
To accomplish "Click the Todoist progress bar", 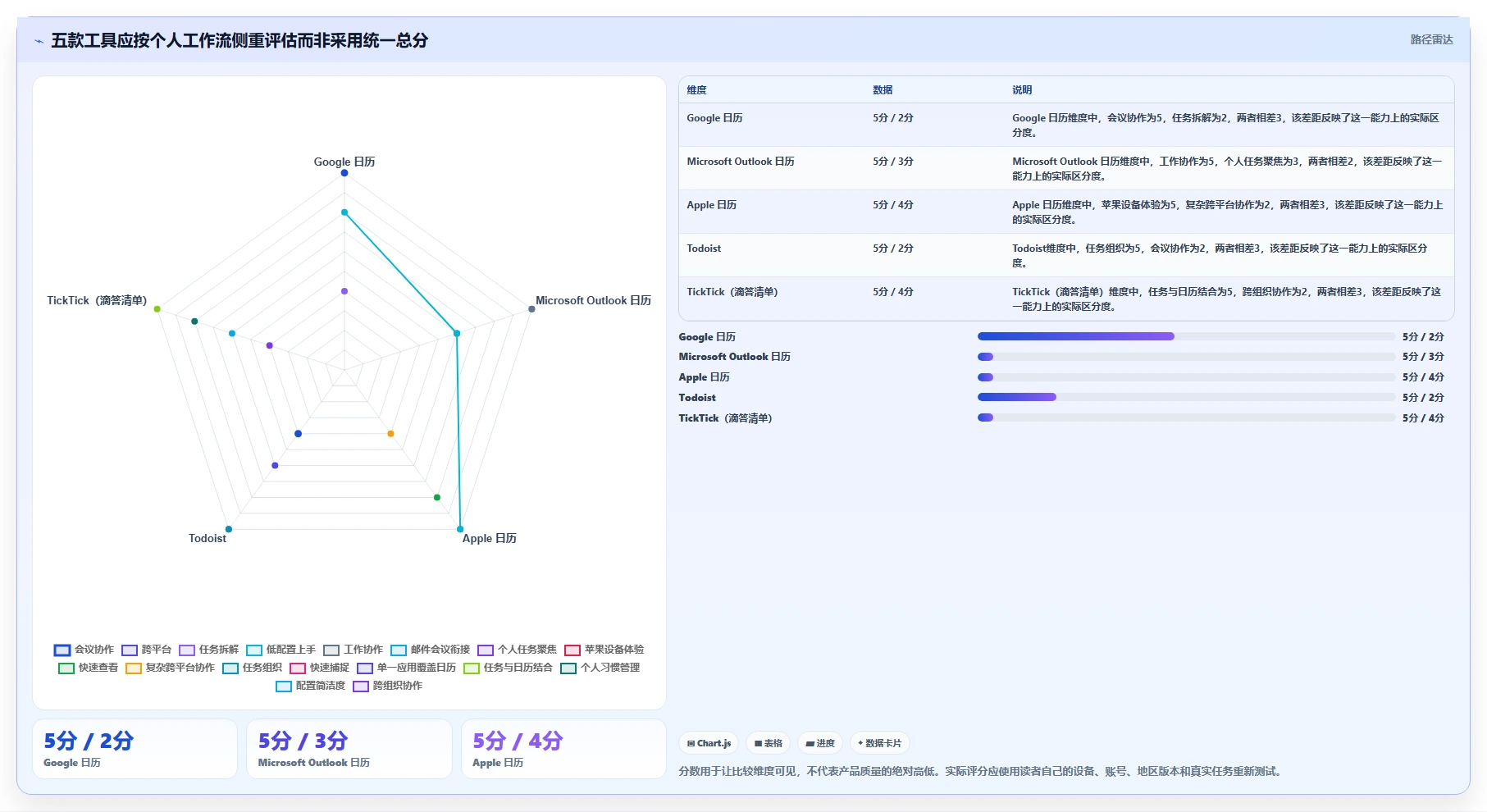I will pos(1186,397).
